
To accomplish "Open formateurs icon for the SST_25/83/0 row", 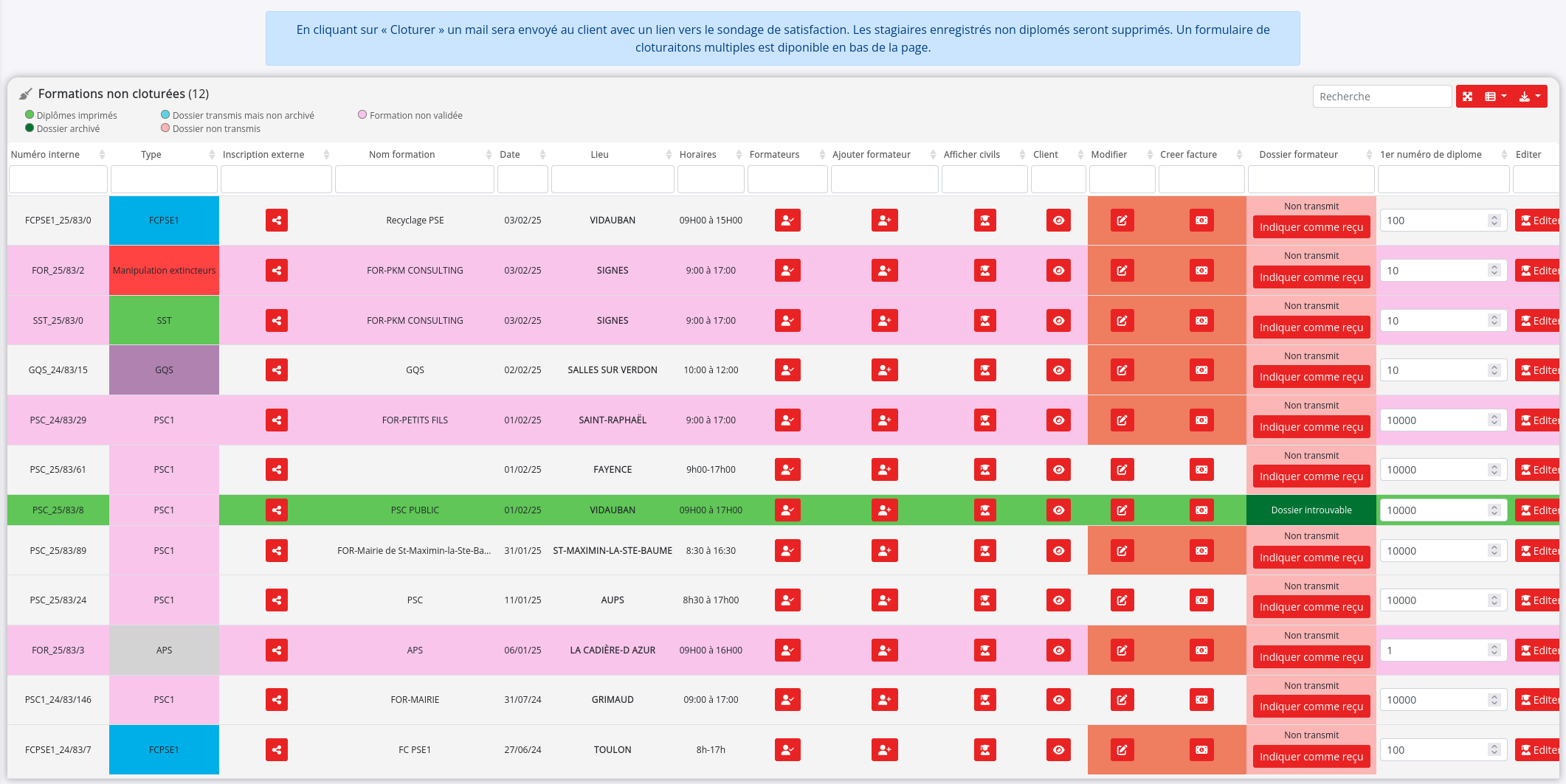I will point(787,321).
